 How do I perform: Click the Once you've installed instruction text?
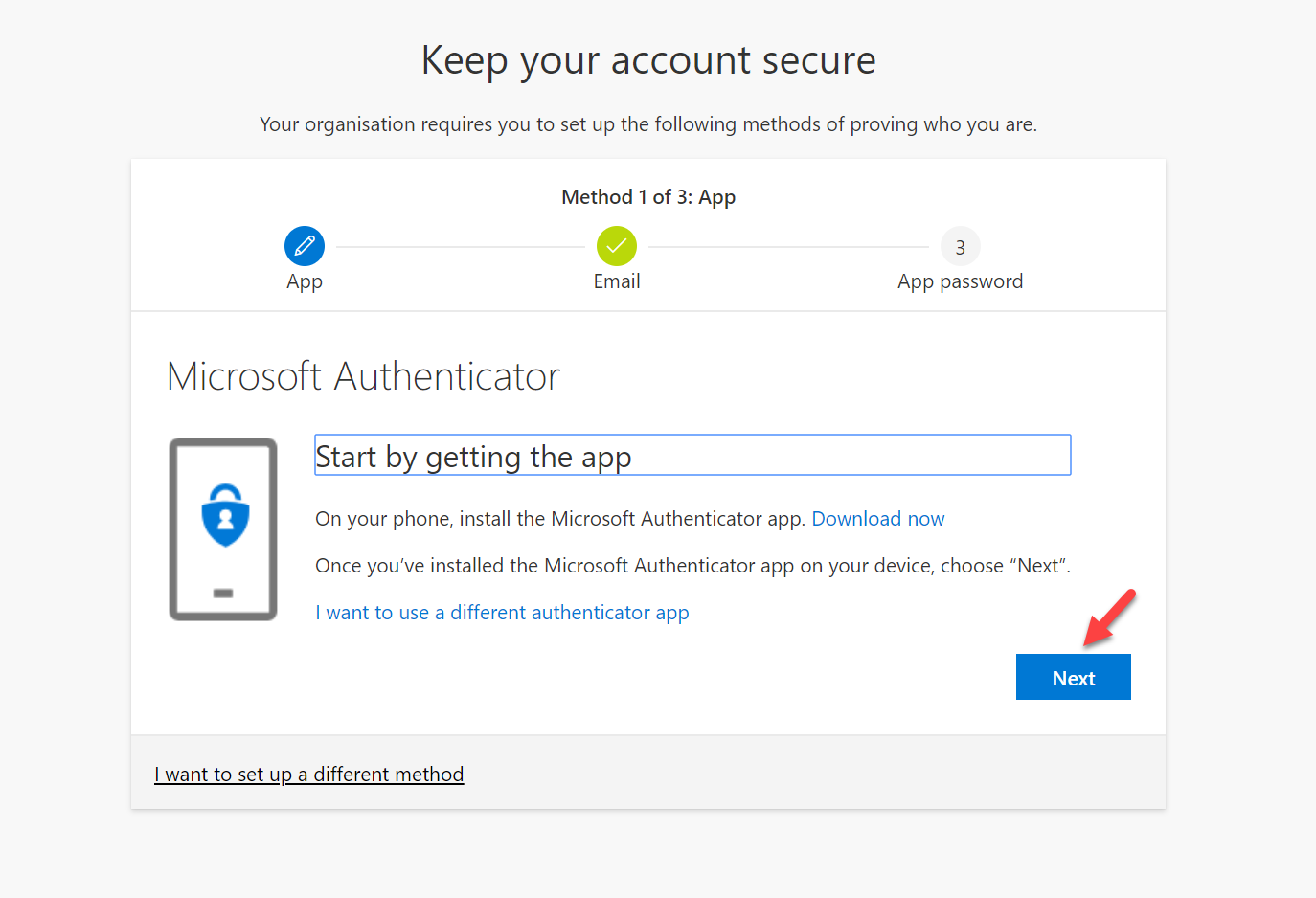coord(692,566)
